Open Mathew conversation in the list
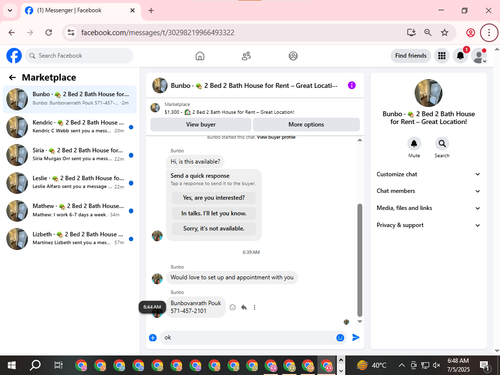This screenshot has width=500, height=375. tap(70, 211)
